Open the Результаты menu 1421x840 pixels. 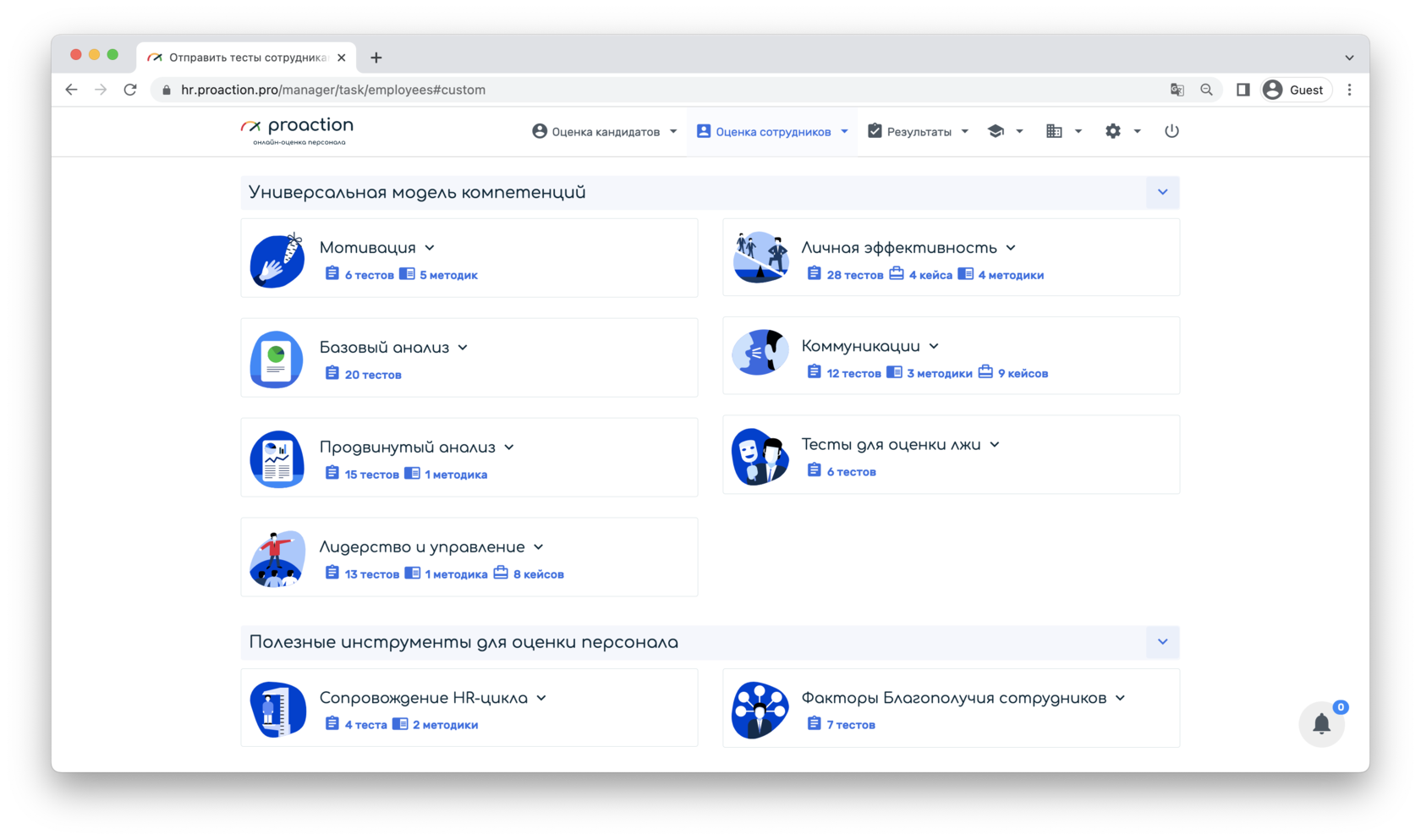[918, 131]
